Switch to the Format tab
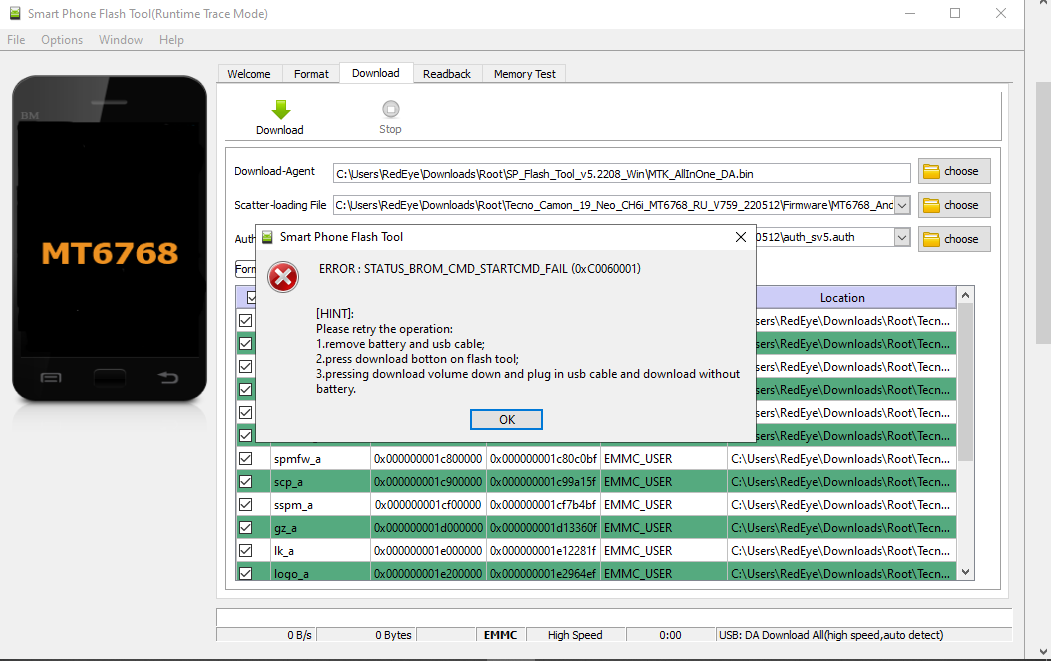 pyautogui.click(x=311, y=74)
